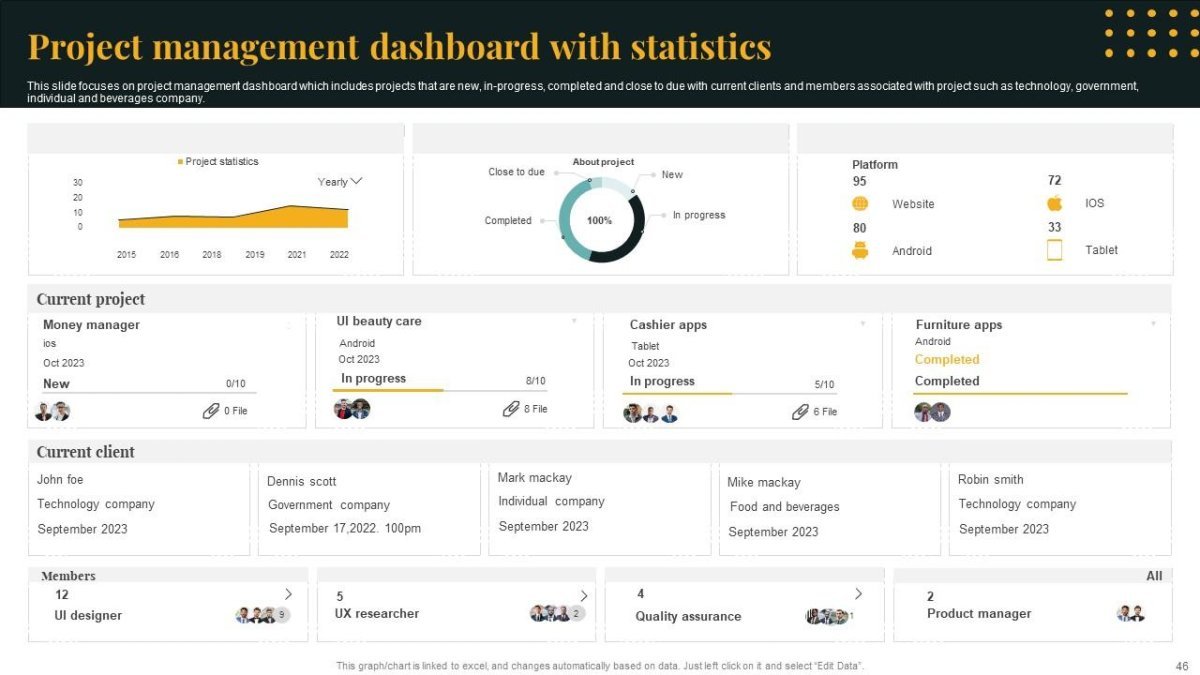
Task: Open the Quality assurance card chevron
Action: click(x=857, y=594)
